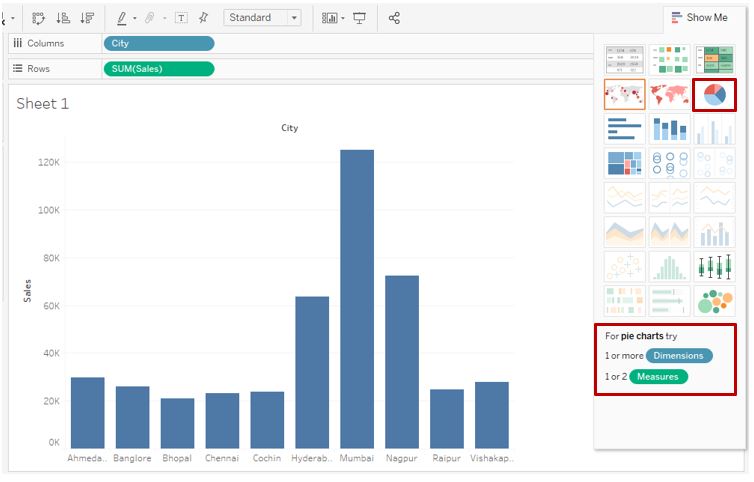Select the Mumbai bar in chart
The height and width of the screenshot is (482, 754).
357,299
